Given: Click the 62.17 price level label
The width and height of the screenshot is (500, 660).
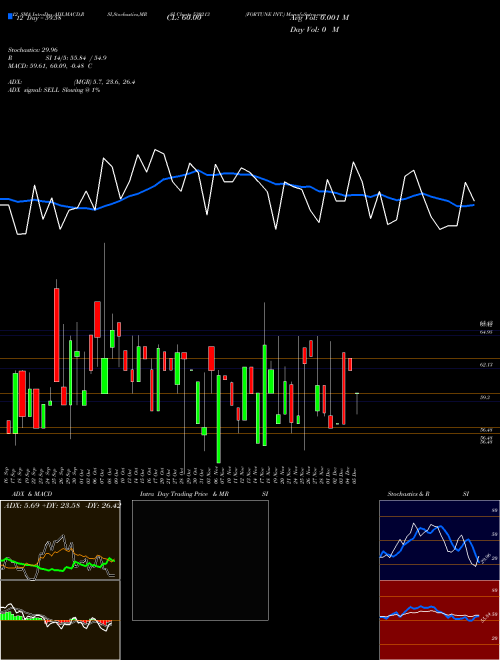Looking at the screenshot, I should click(486, 365).
